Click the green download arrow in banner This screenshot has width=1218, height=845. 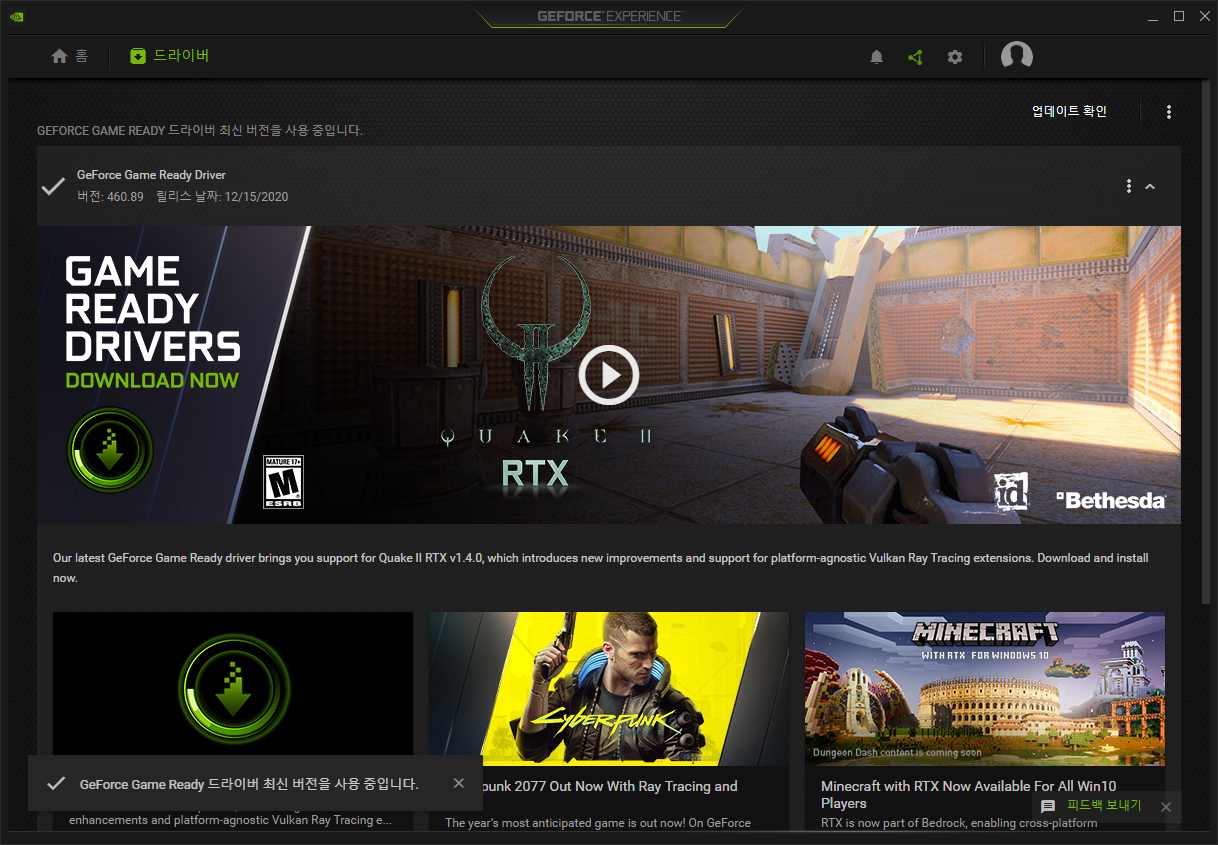pos(109,450)
